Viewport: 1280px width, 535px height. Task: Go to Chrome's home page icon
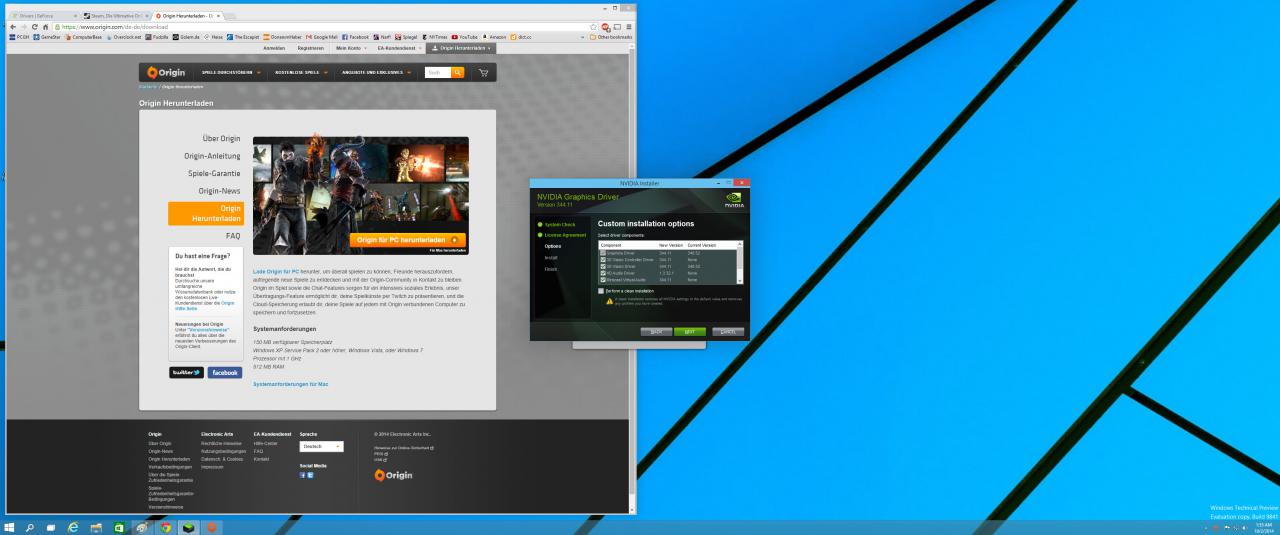45,26
